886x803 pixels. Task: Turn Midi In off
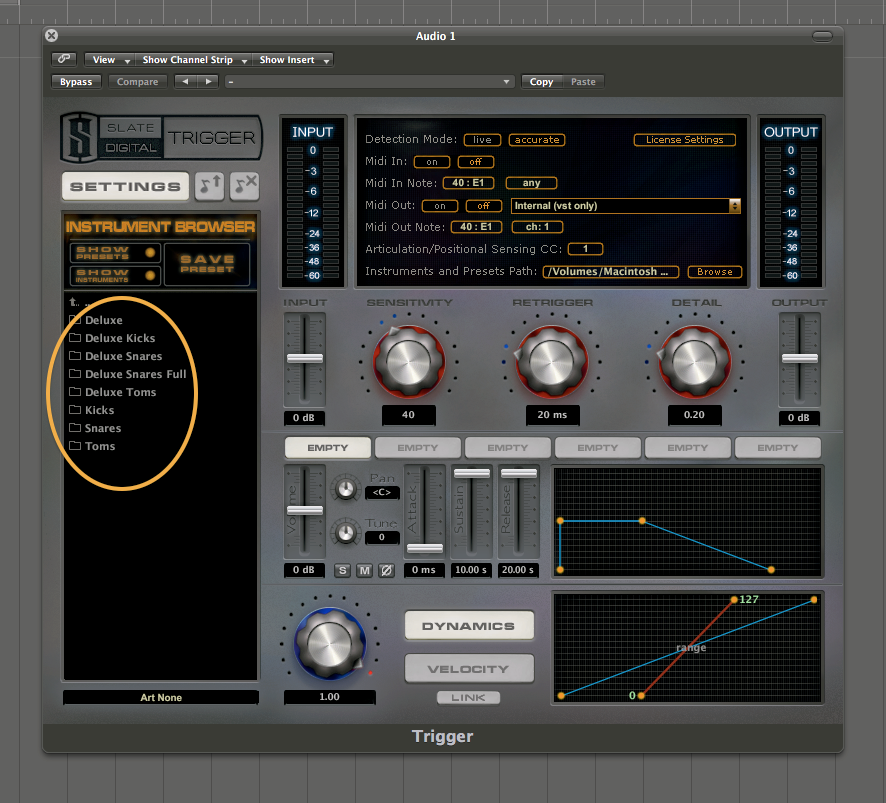tap(476, 162)
